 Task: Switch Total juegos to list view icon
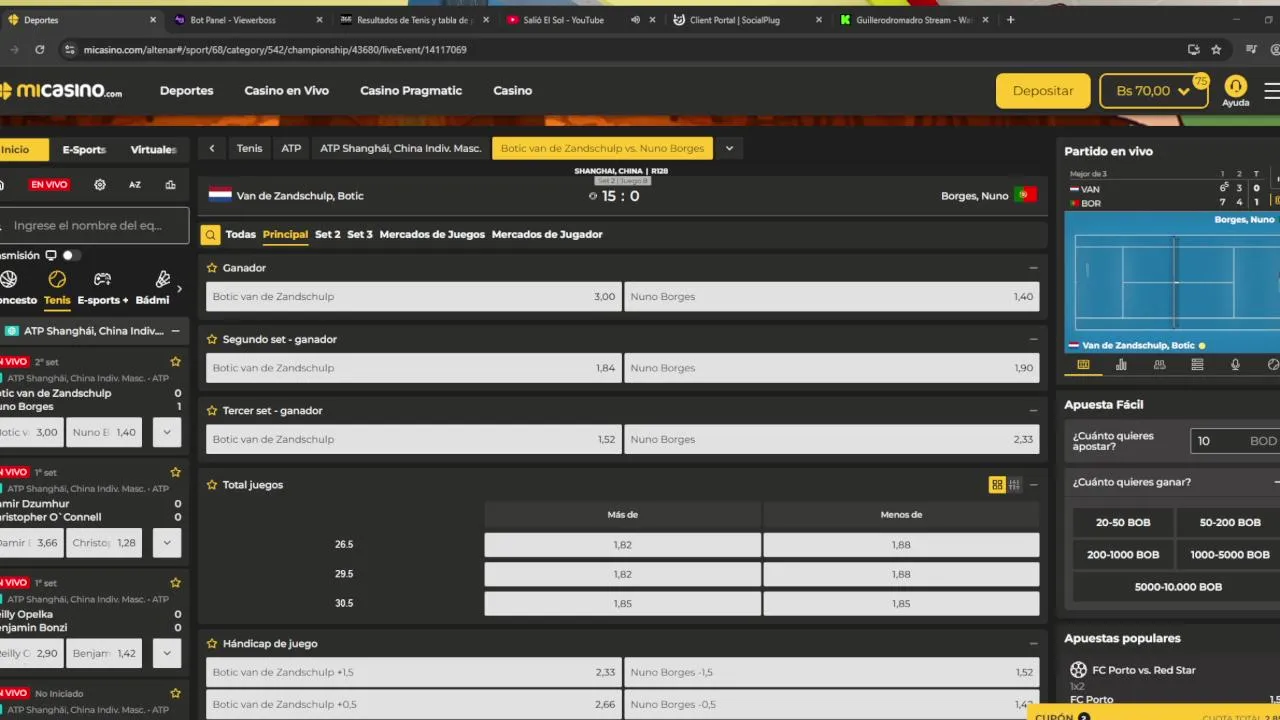pos(1014,485)
